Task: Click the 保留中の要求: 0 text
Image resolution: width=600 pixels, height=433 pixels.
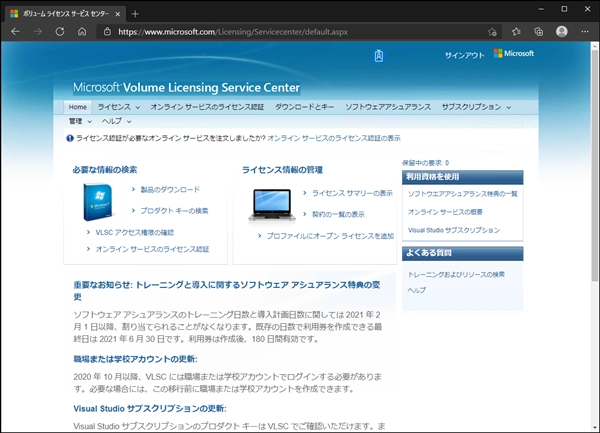Action: click(425, 163)
